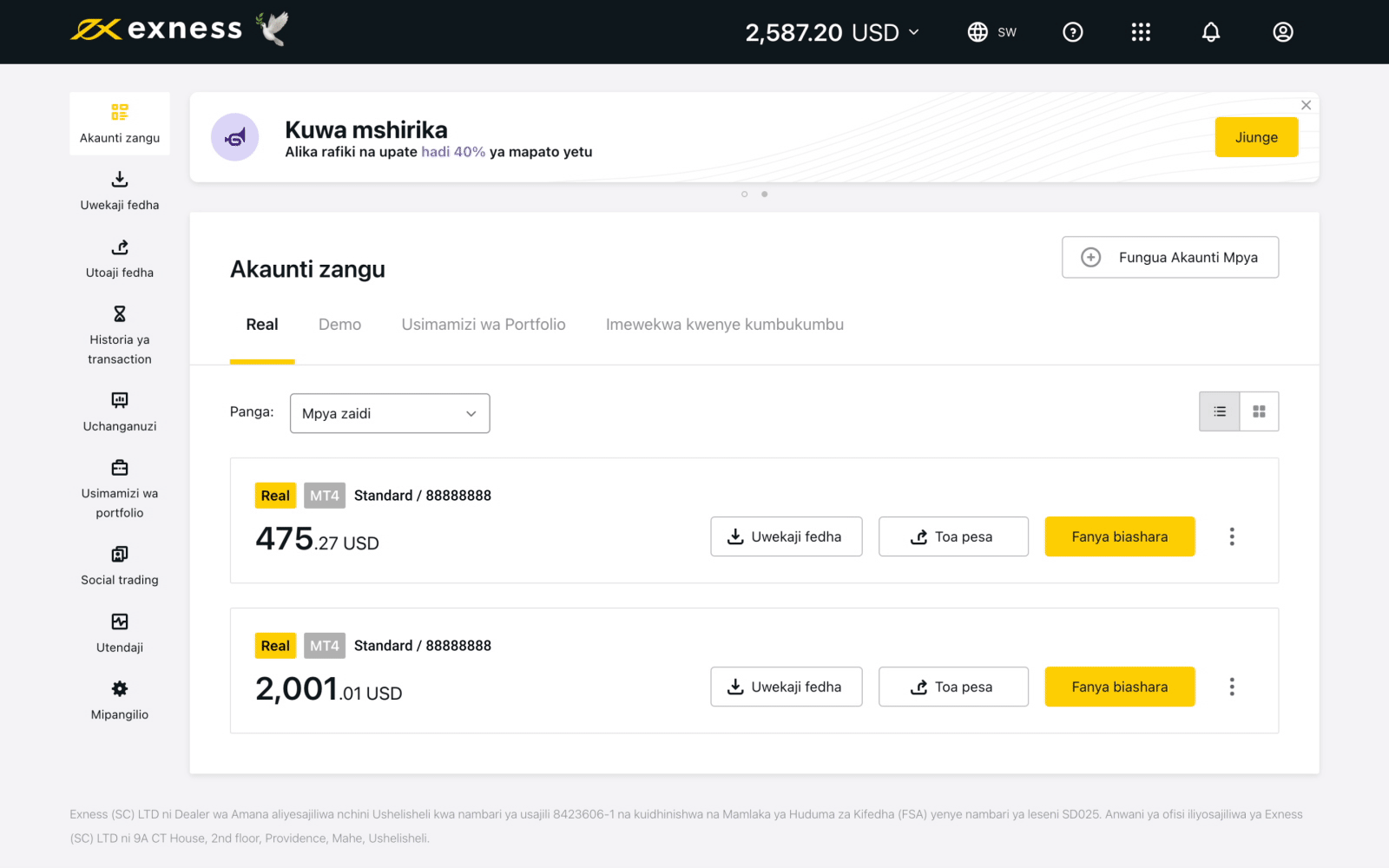
Task: Show the first banner slide dot
Action: pos(744,194)
